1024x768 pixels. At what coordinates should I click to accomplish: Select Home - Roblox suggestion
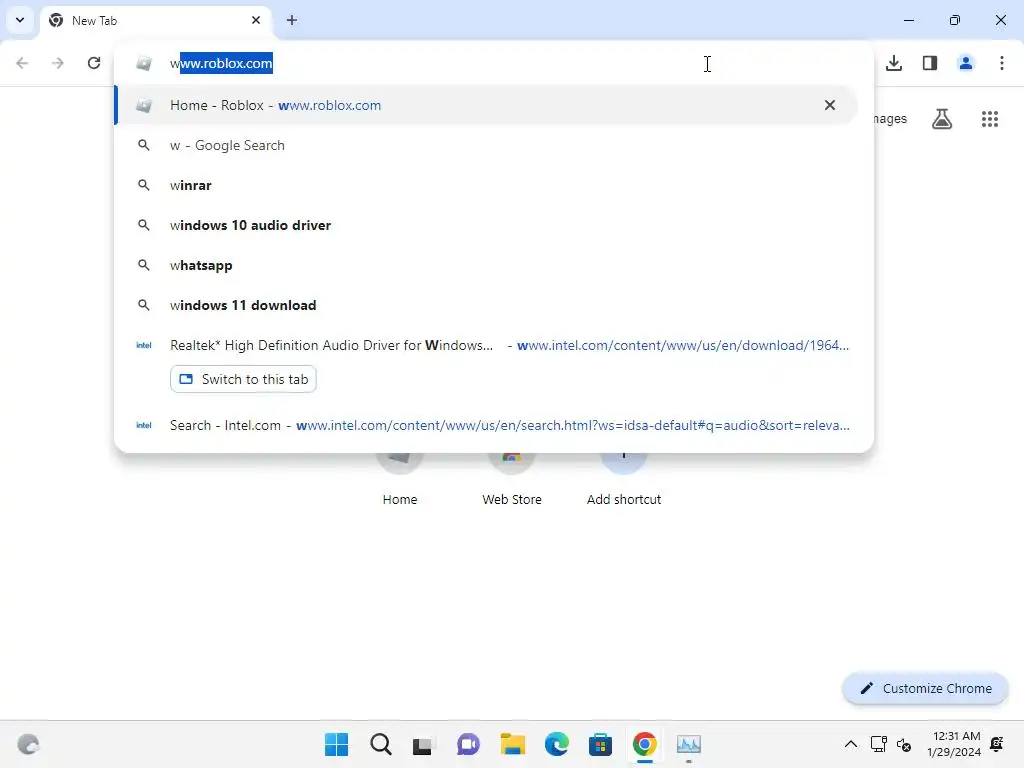[x=486, y=105]
